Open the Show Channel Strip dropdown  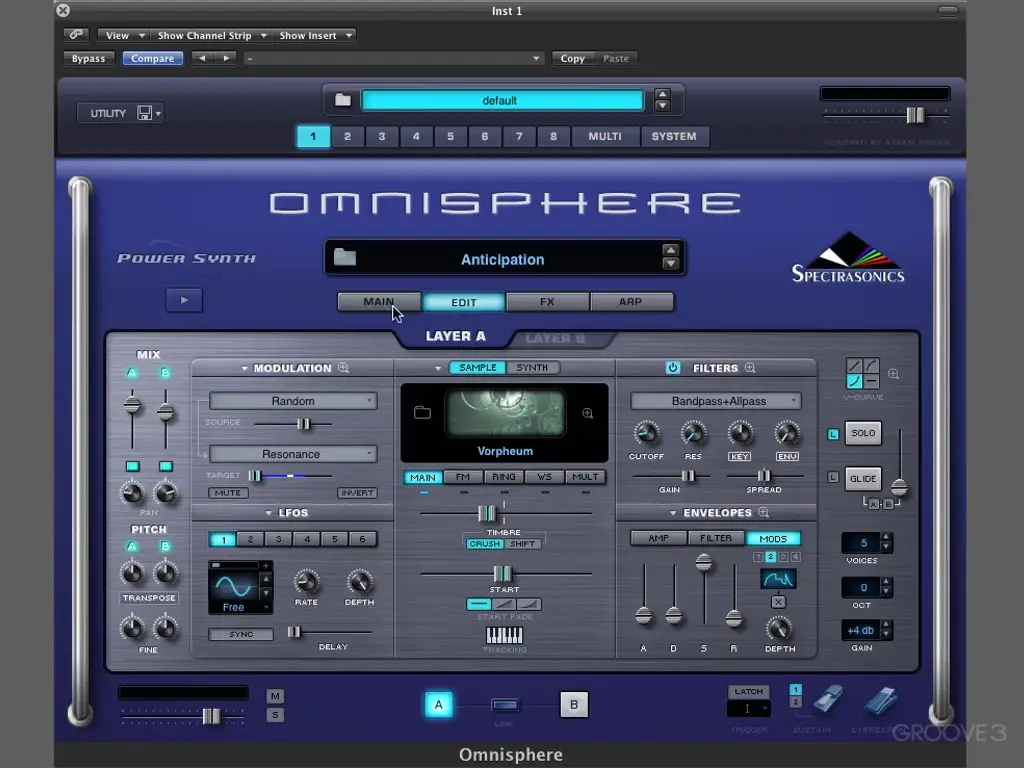click(x=211, y=35)
